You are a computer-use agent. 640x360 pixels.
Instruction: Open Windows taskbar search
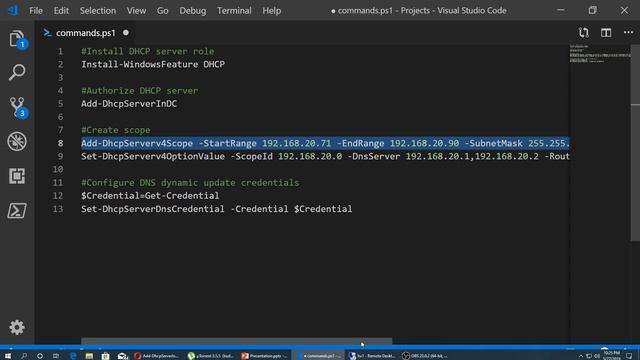[x=24, y=356]
